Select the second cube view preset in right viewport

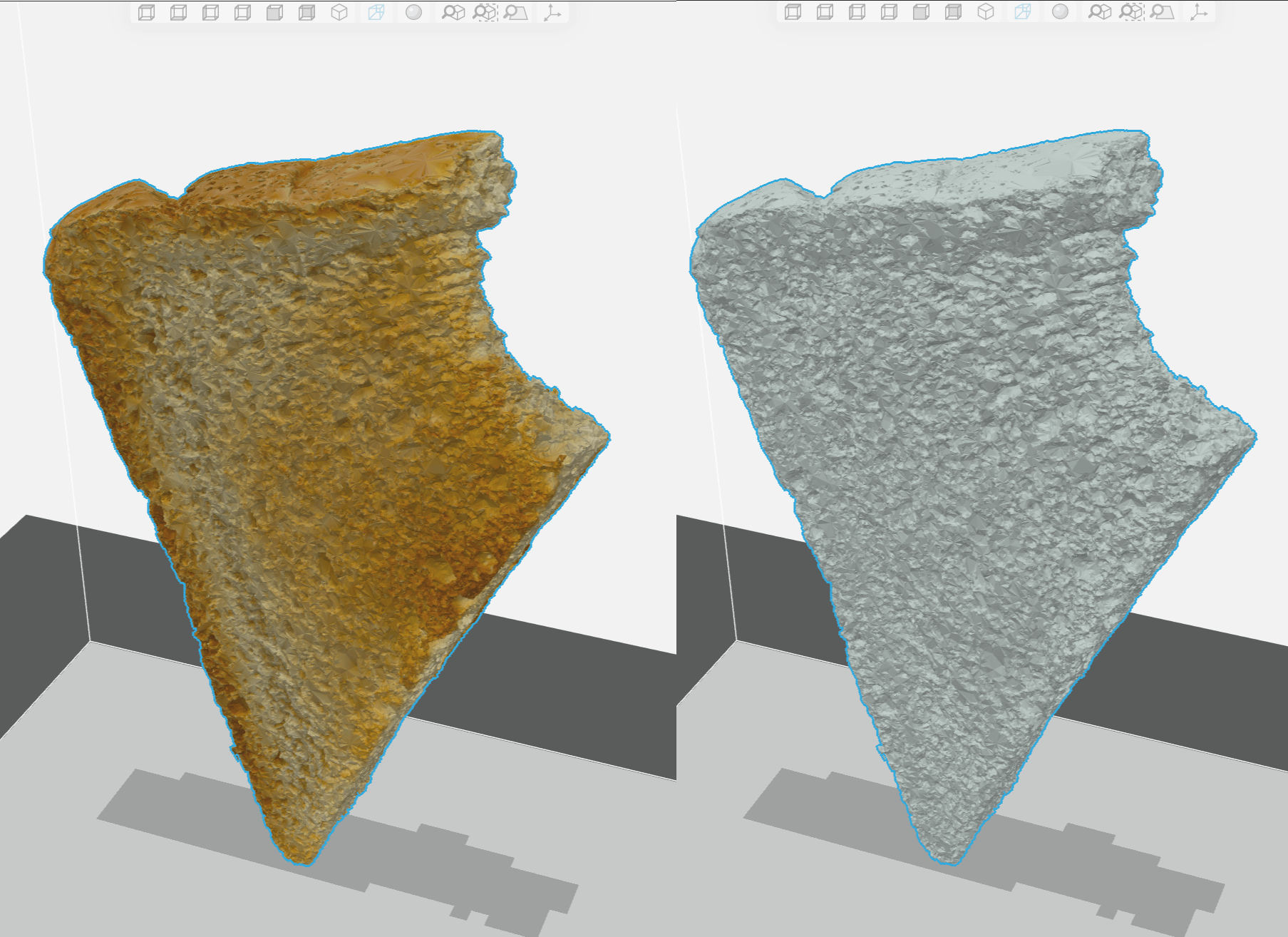(825, 12)
